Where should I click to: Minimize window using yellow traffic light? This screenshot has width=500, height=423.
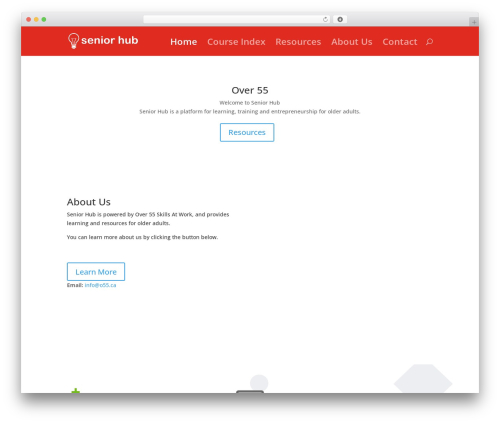[36, 19]
